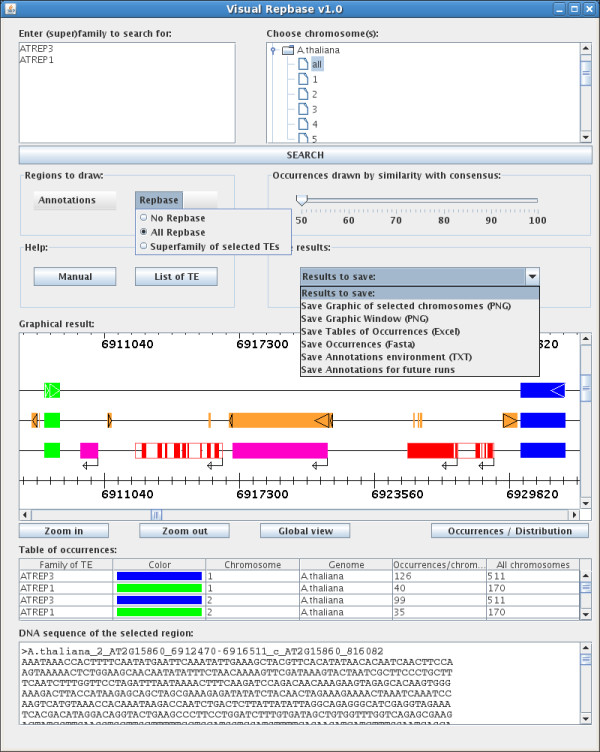The height and width of the screenshot is (752, 600).
Task: Choose 'Save Graphic Window (PNG)' entry
Action: click(365, 319)
